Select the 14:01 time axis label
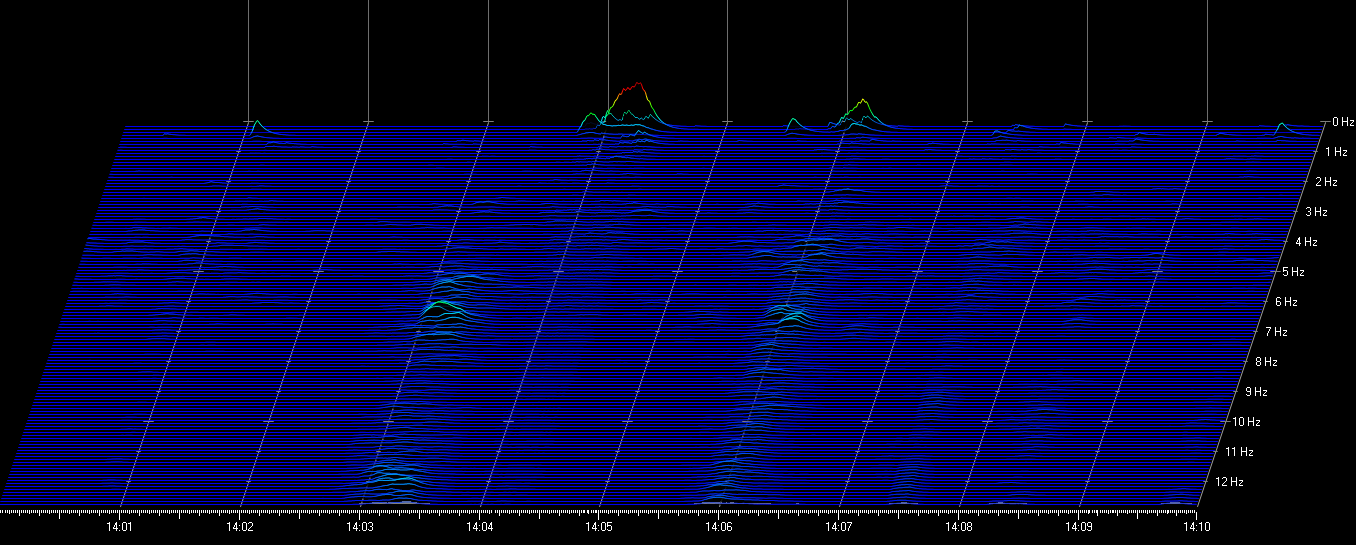Viewport: 1356px width, 545px height. click(120, 527)
